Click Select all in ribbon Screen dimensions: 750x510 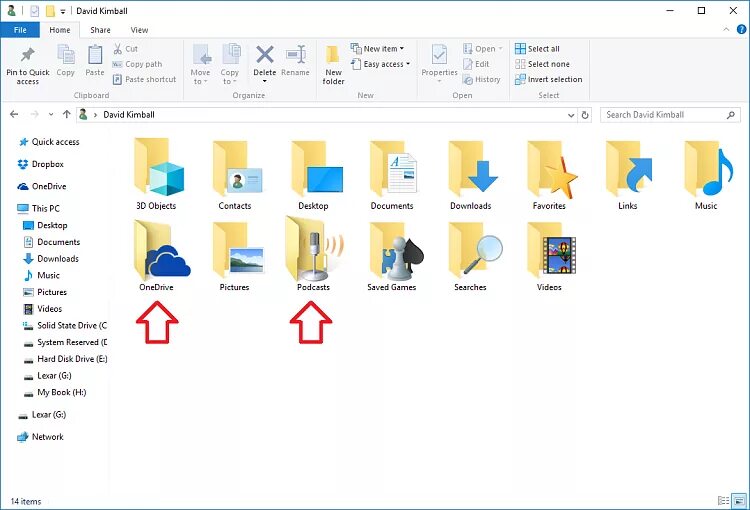pos(537,49)
